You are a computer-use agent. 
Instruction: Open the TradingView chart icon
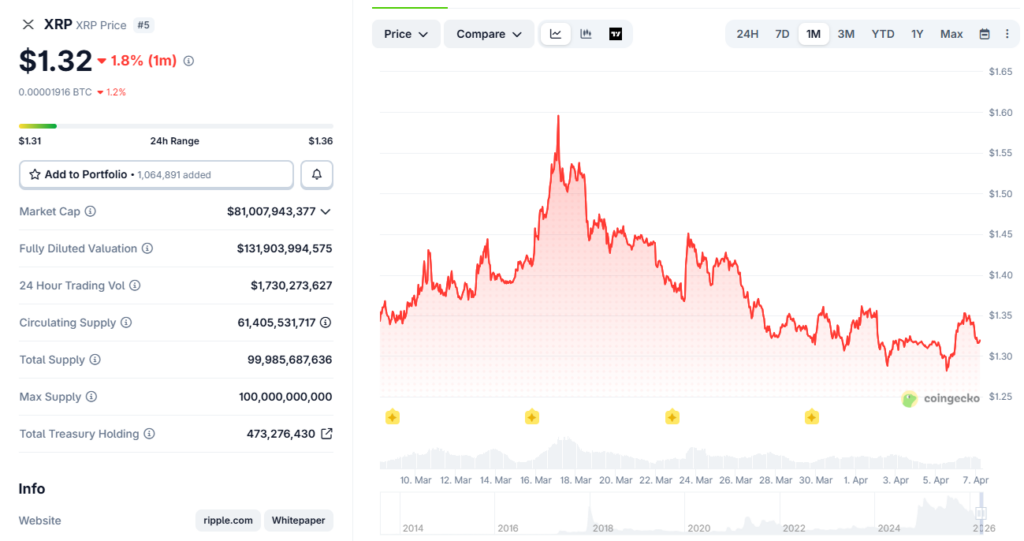pyautogui.click(x=616, y=34)
